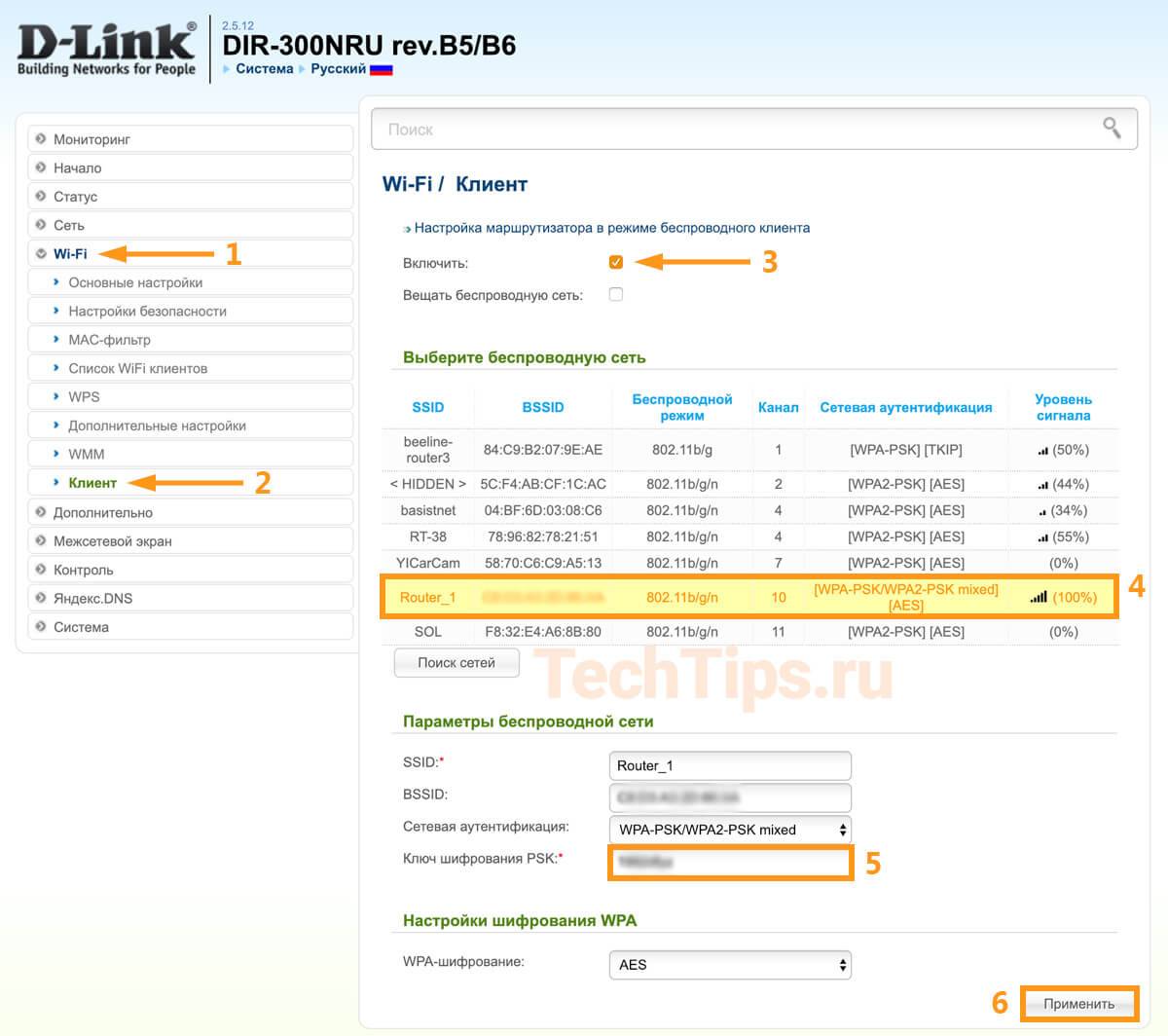Open Система item in left sidebar

coord(190,627)
